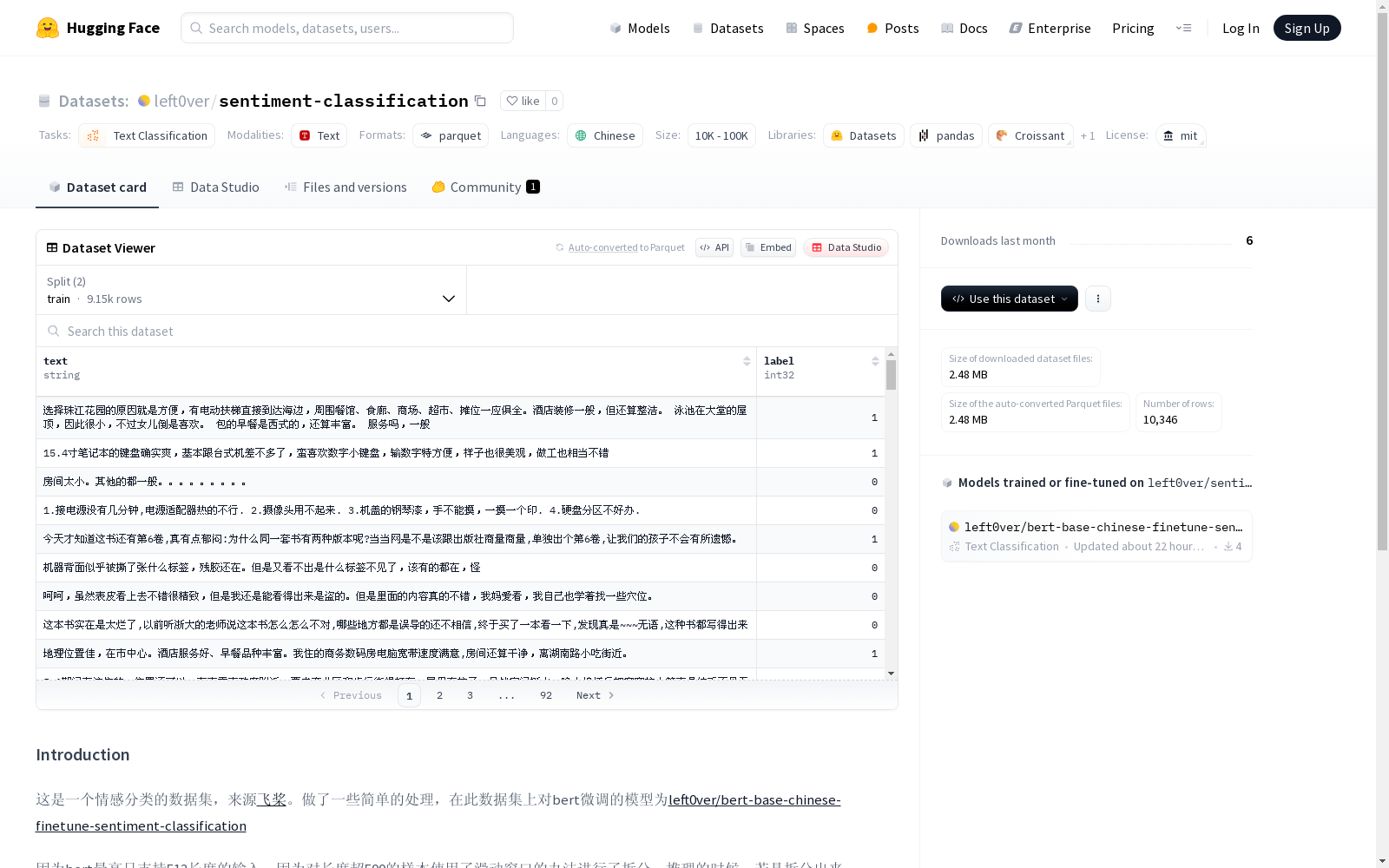The image size is (1389, 868).
Task: Open Spaces in the top navigation
Action: 814,28
